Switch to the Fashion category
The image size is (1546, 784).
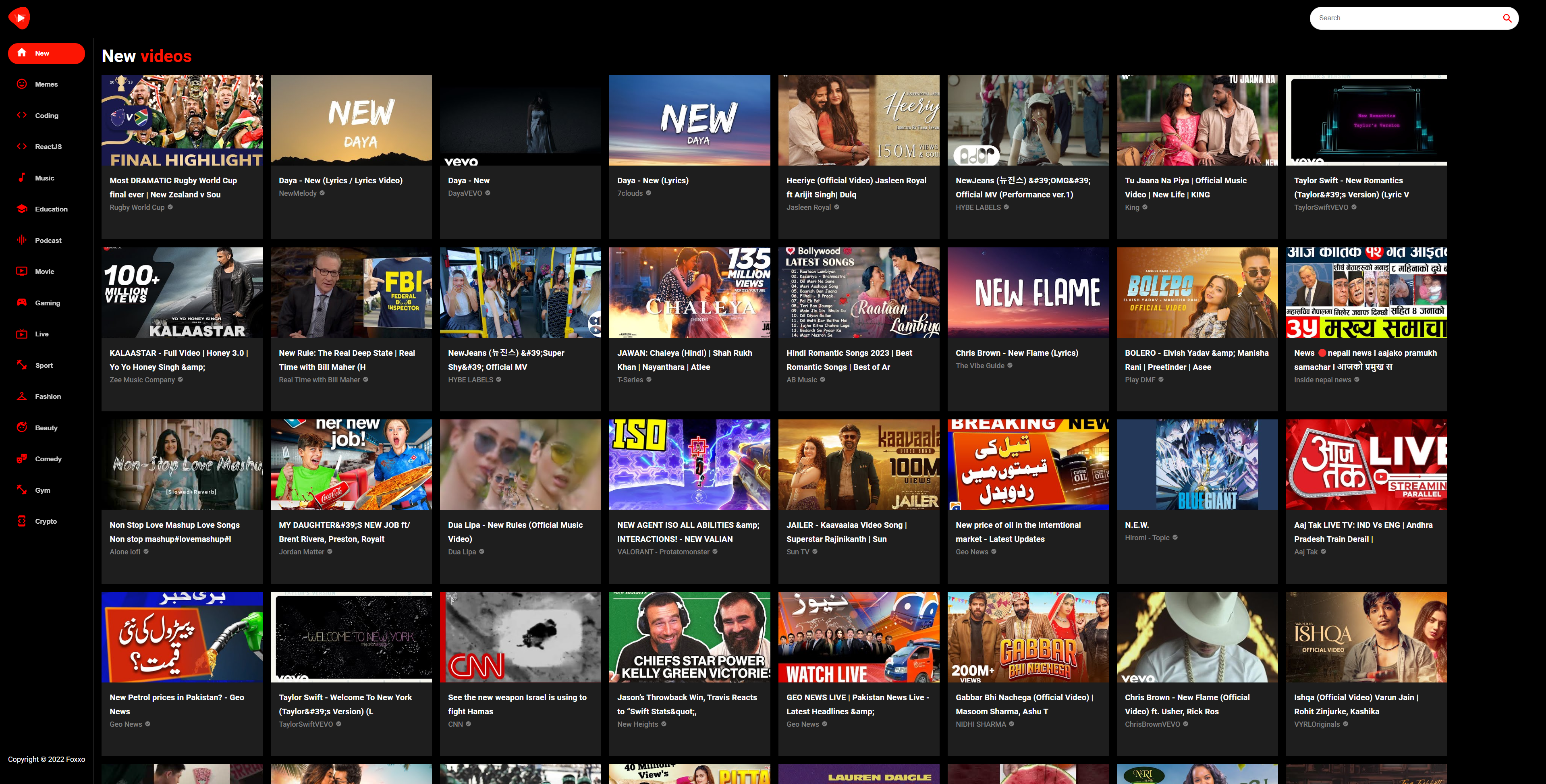point(48,397)
